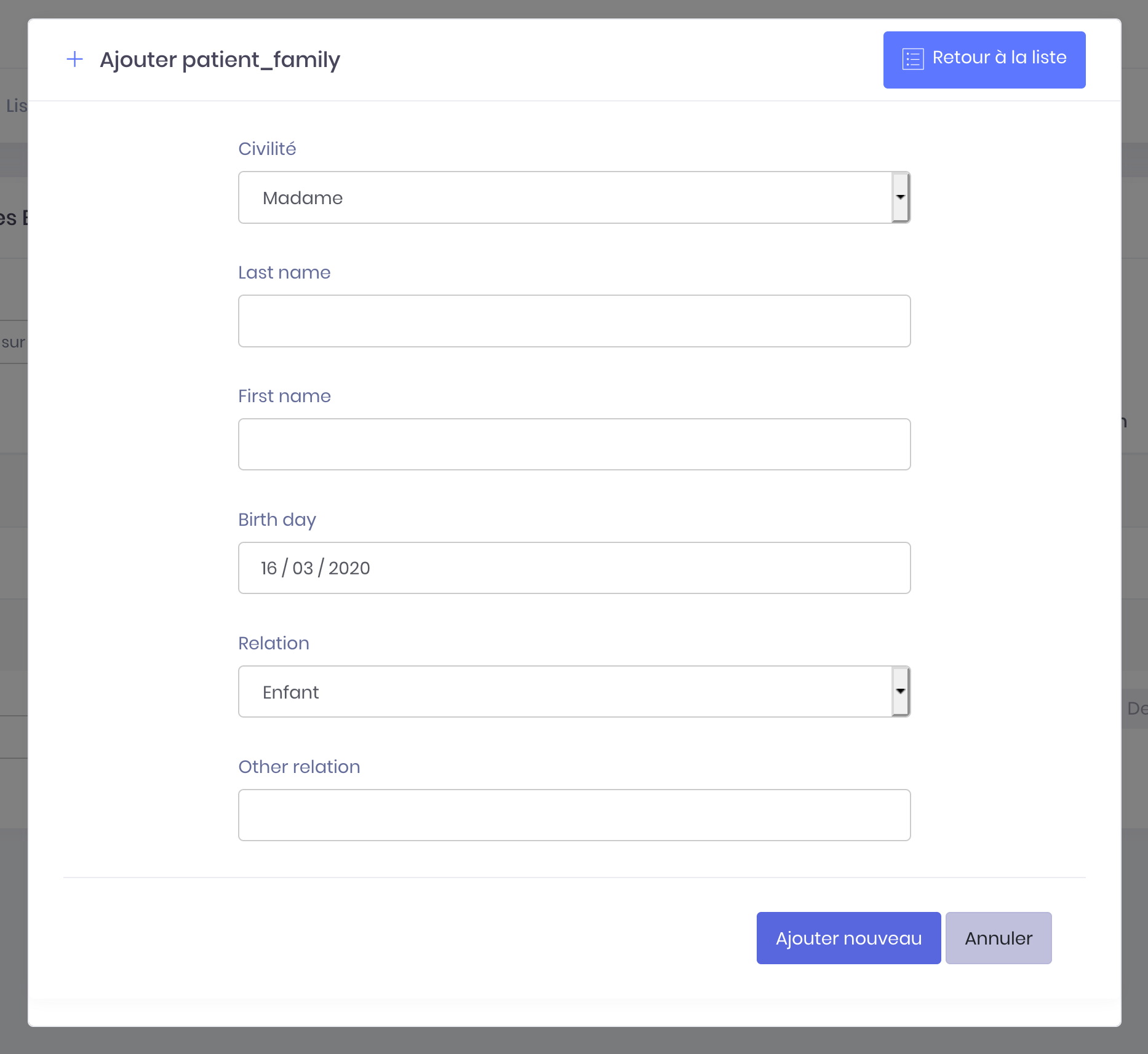Click the Civilité field label
The image size is (1148, 1054).
[x=267, y=149]
